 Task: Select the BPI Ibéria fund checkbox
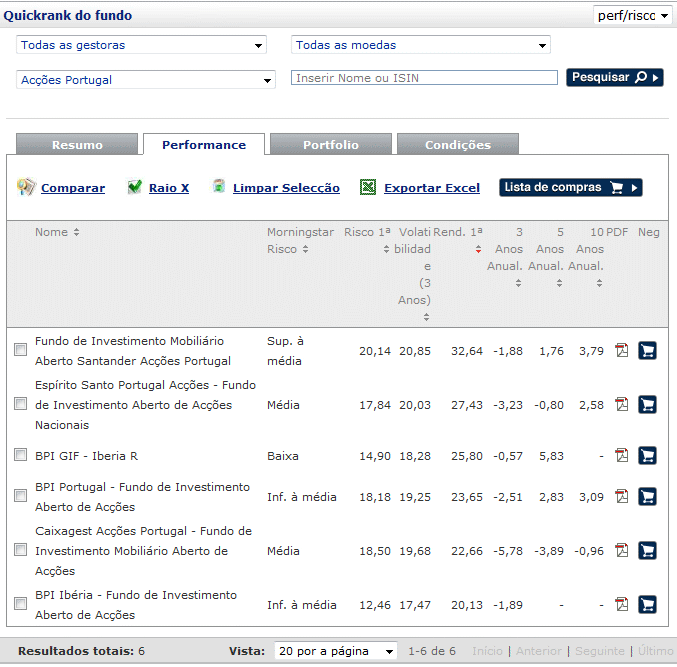click(x=20, y=604)
